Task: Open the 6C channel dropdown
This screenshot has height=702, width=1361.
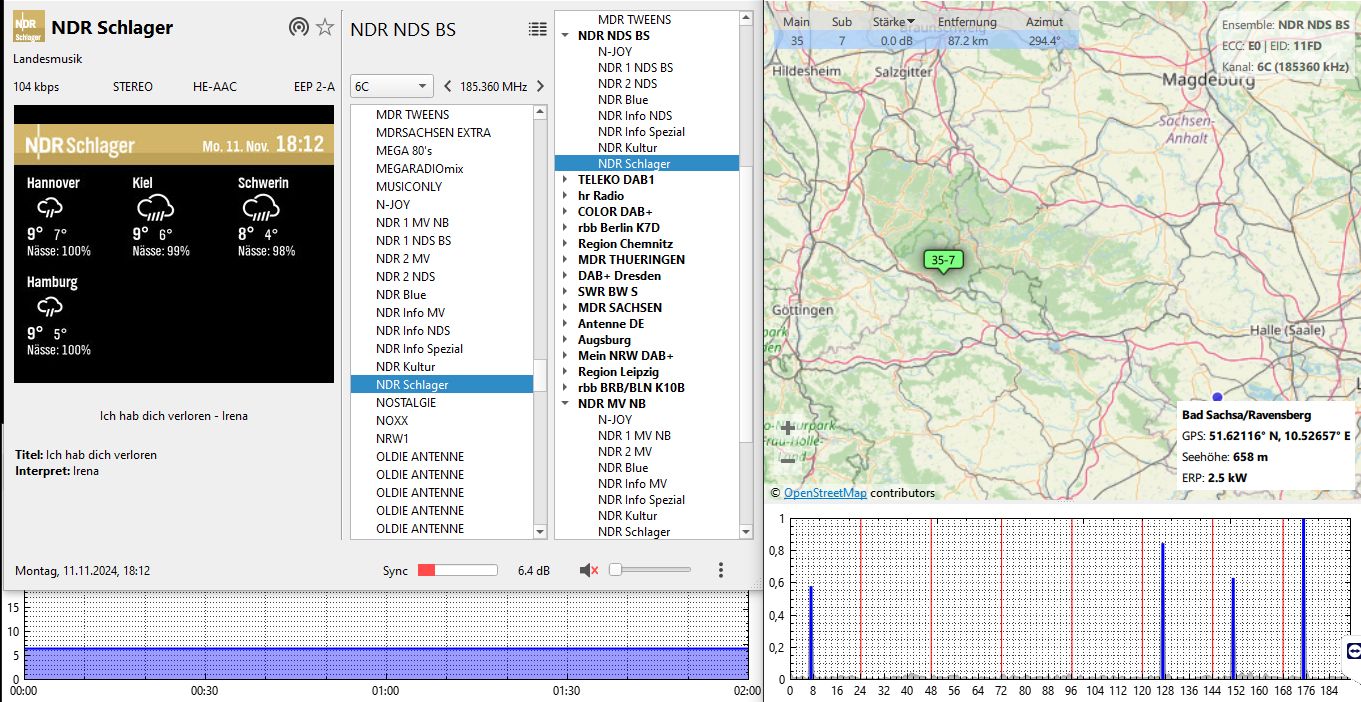Action: (x=391, y=86)
